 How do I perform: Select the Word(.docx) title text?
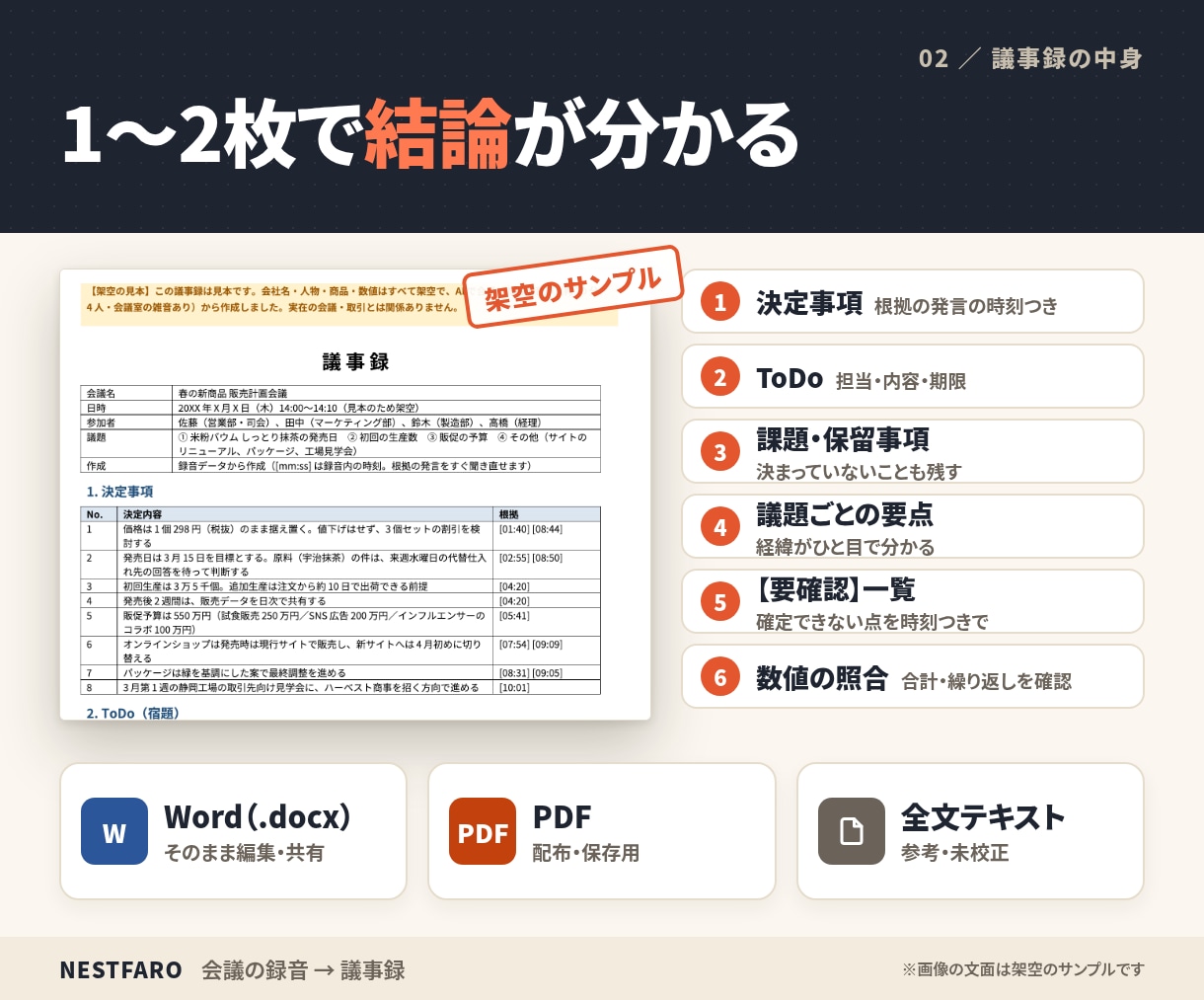pos(258,817)
